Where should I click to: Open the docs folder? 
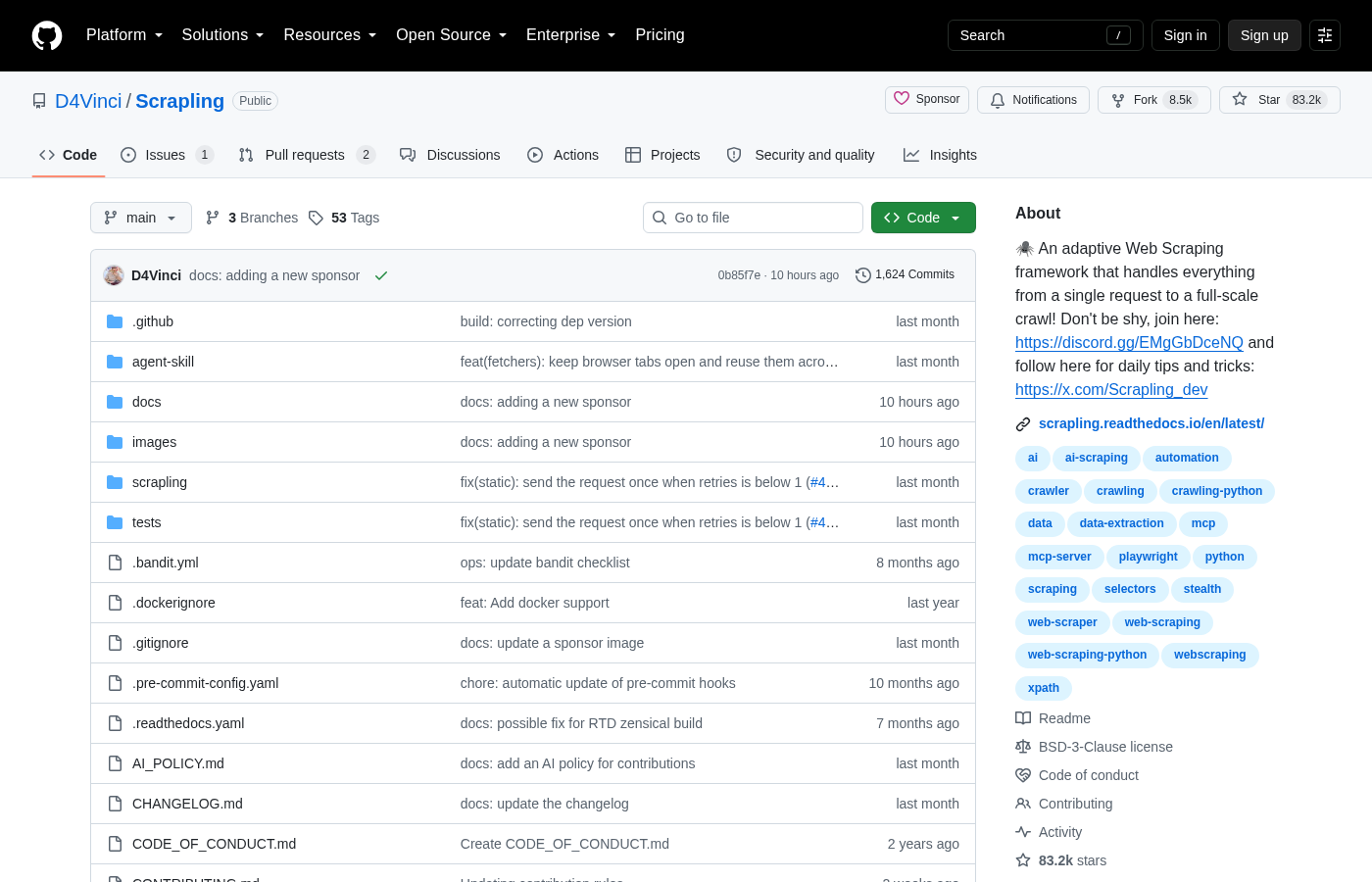147,402
